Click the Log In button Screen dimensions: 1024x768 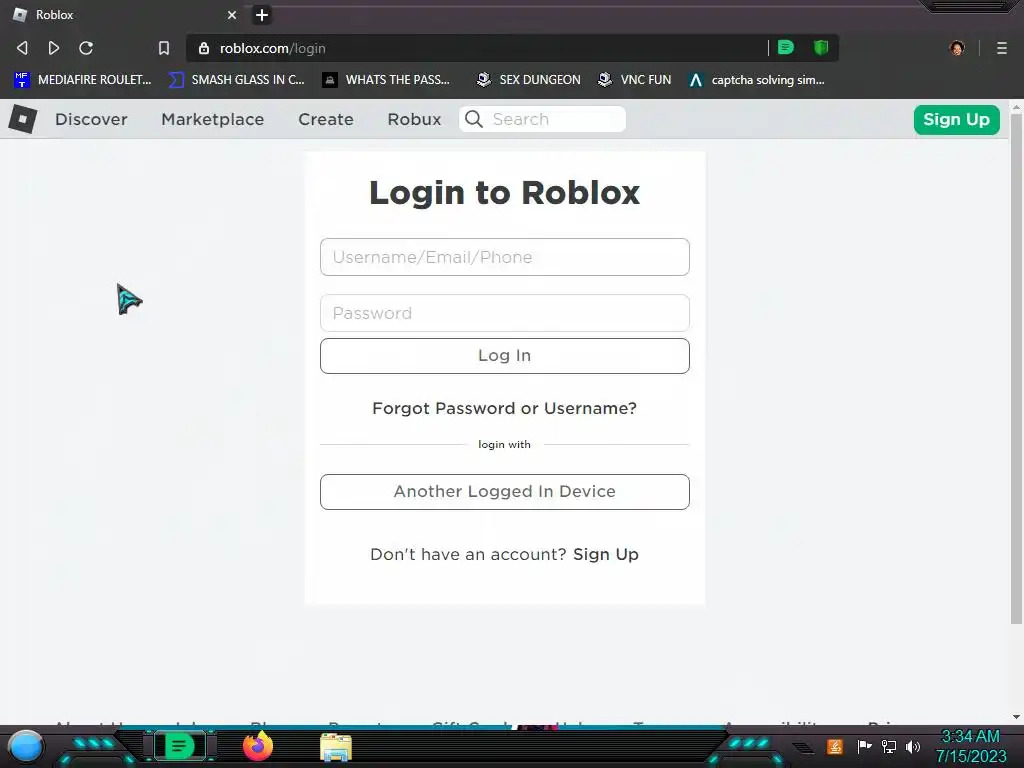coord(504,356)
